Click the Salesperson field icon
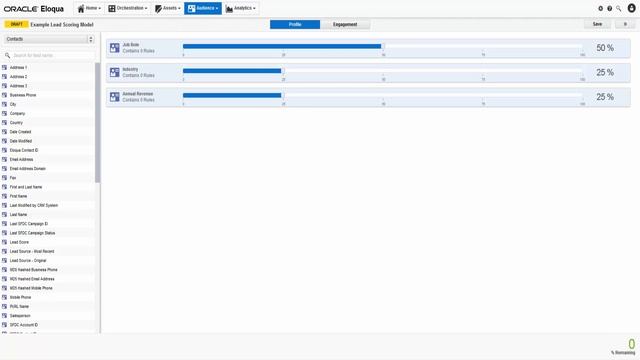The width and height of the screenshot is (640, 360). tap(4, 316)
